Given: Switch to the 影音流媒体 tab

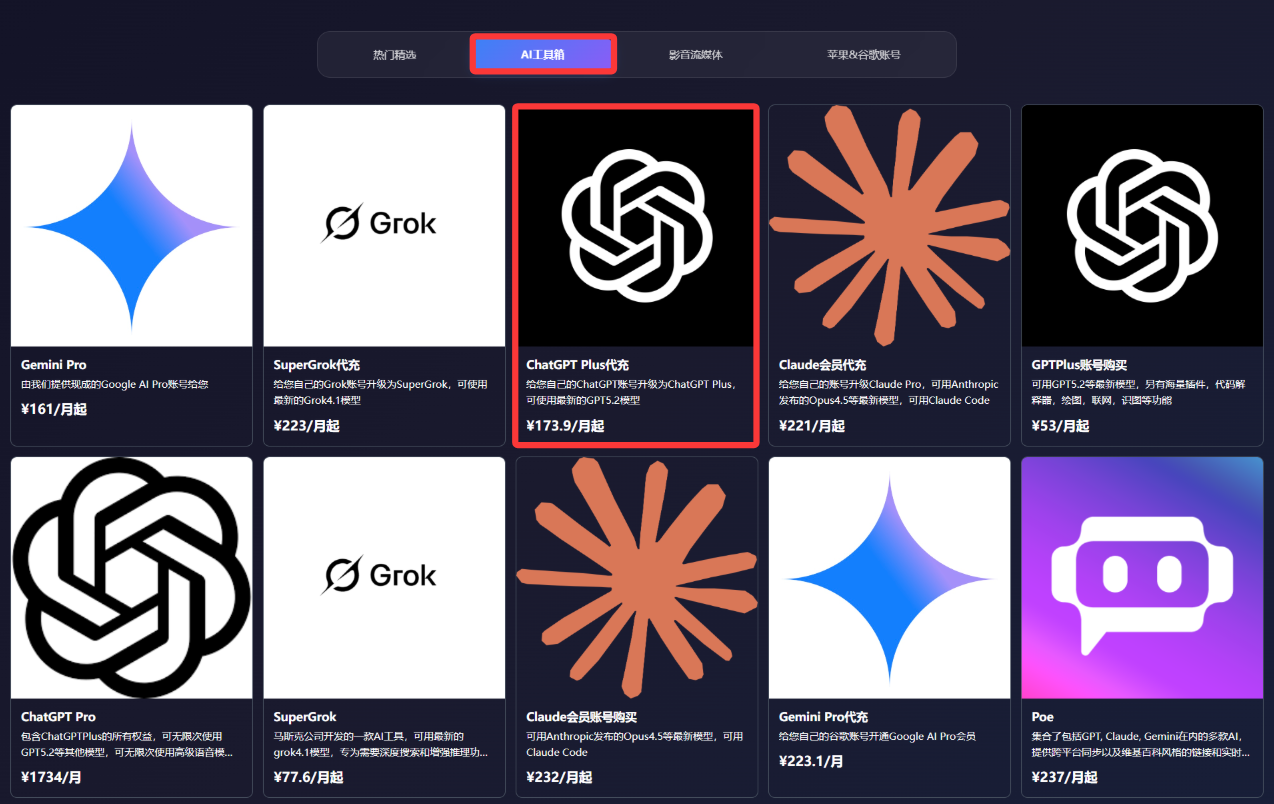Looking at the screenshot, I should (x=694, y=54).
